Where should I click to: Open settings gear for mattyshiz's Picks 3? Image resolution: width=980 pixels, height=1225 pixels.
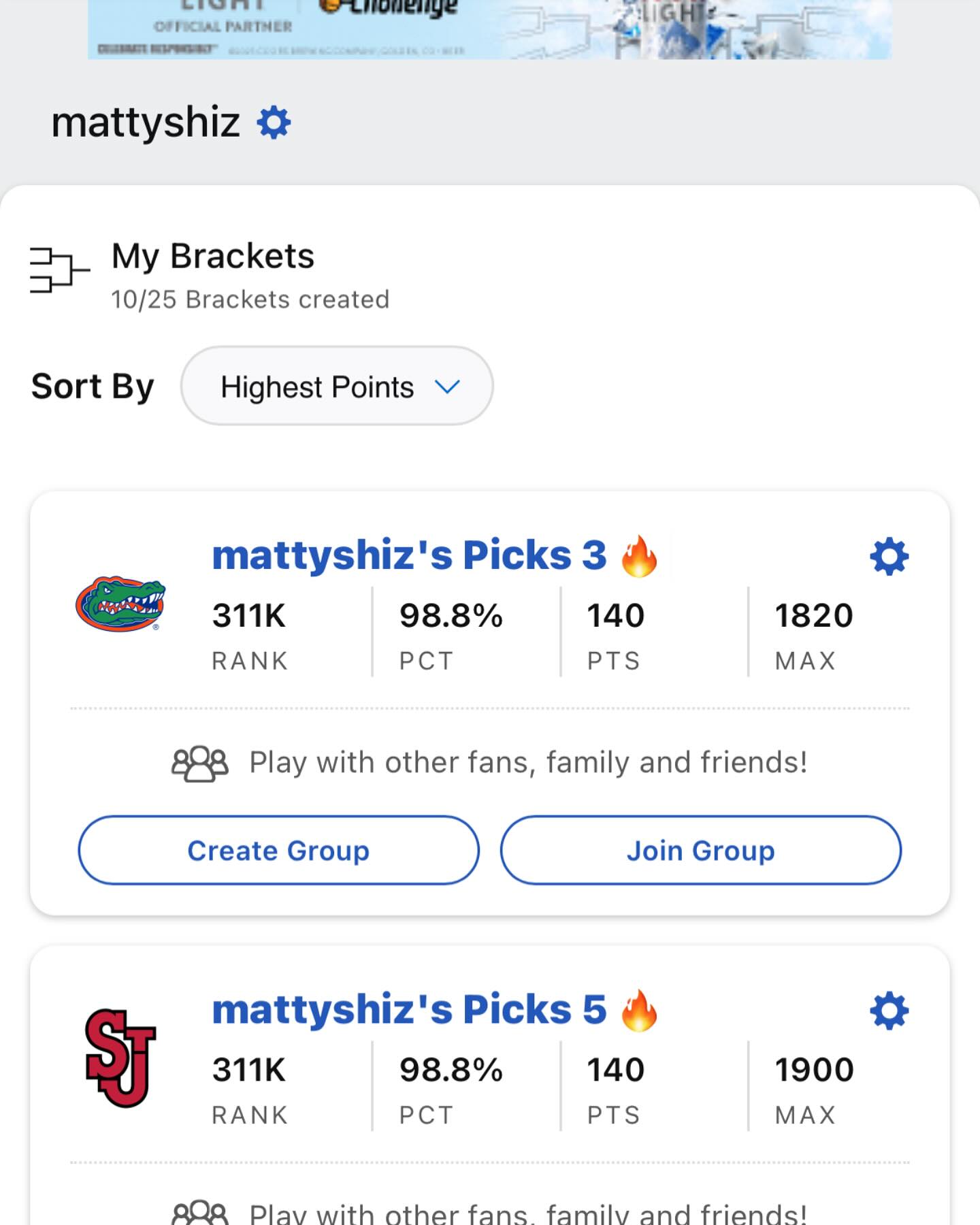pyautogui.click(x=889, y=557)
